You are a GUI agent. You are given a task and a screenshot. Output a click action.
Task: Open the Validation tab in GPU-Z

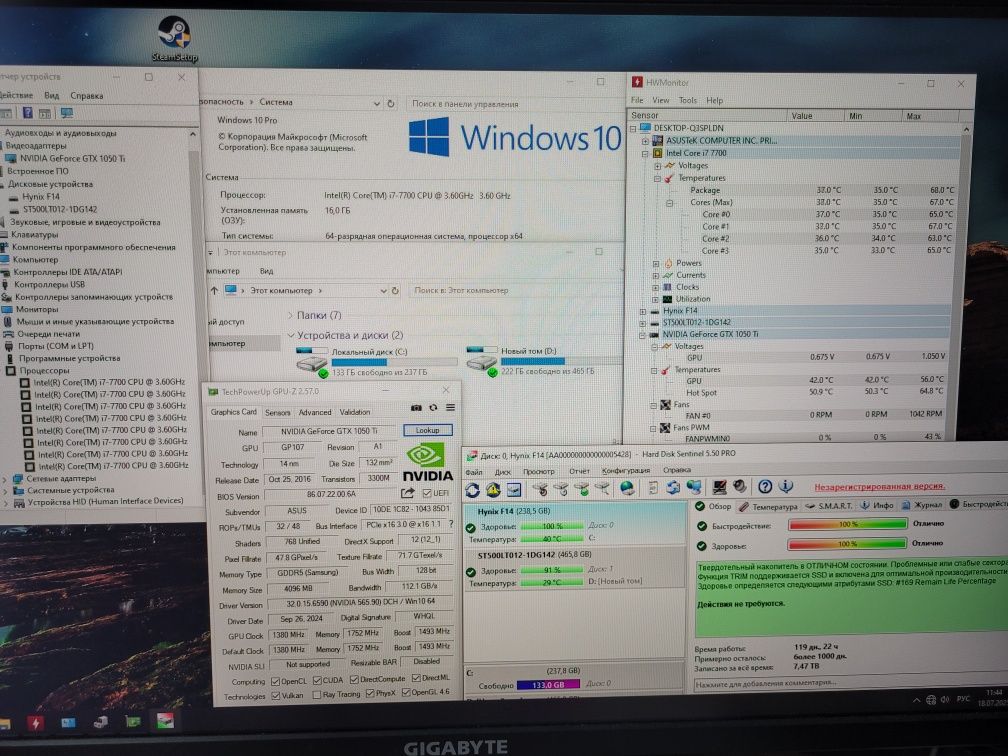pos(355,412)
